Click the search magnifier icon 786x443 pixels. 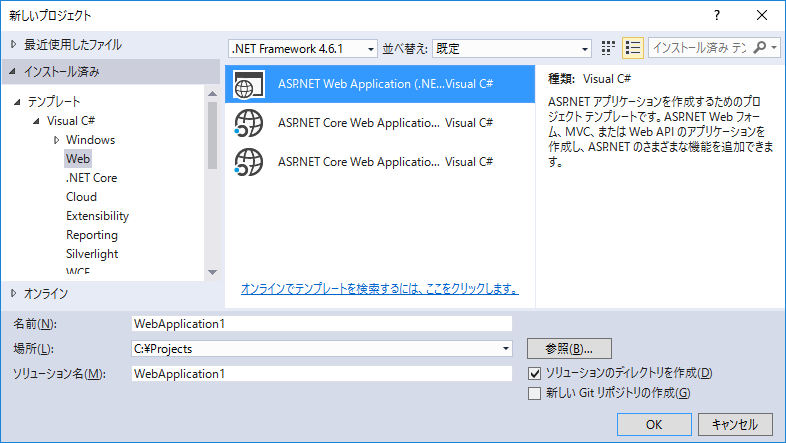pyautogui.click(x=759, y=48)
